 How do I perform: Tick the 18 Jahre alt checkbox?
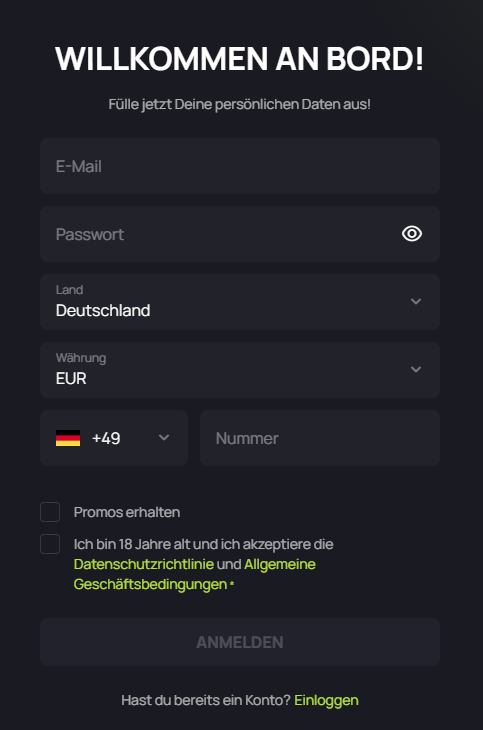(x=50, y=544)
